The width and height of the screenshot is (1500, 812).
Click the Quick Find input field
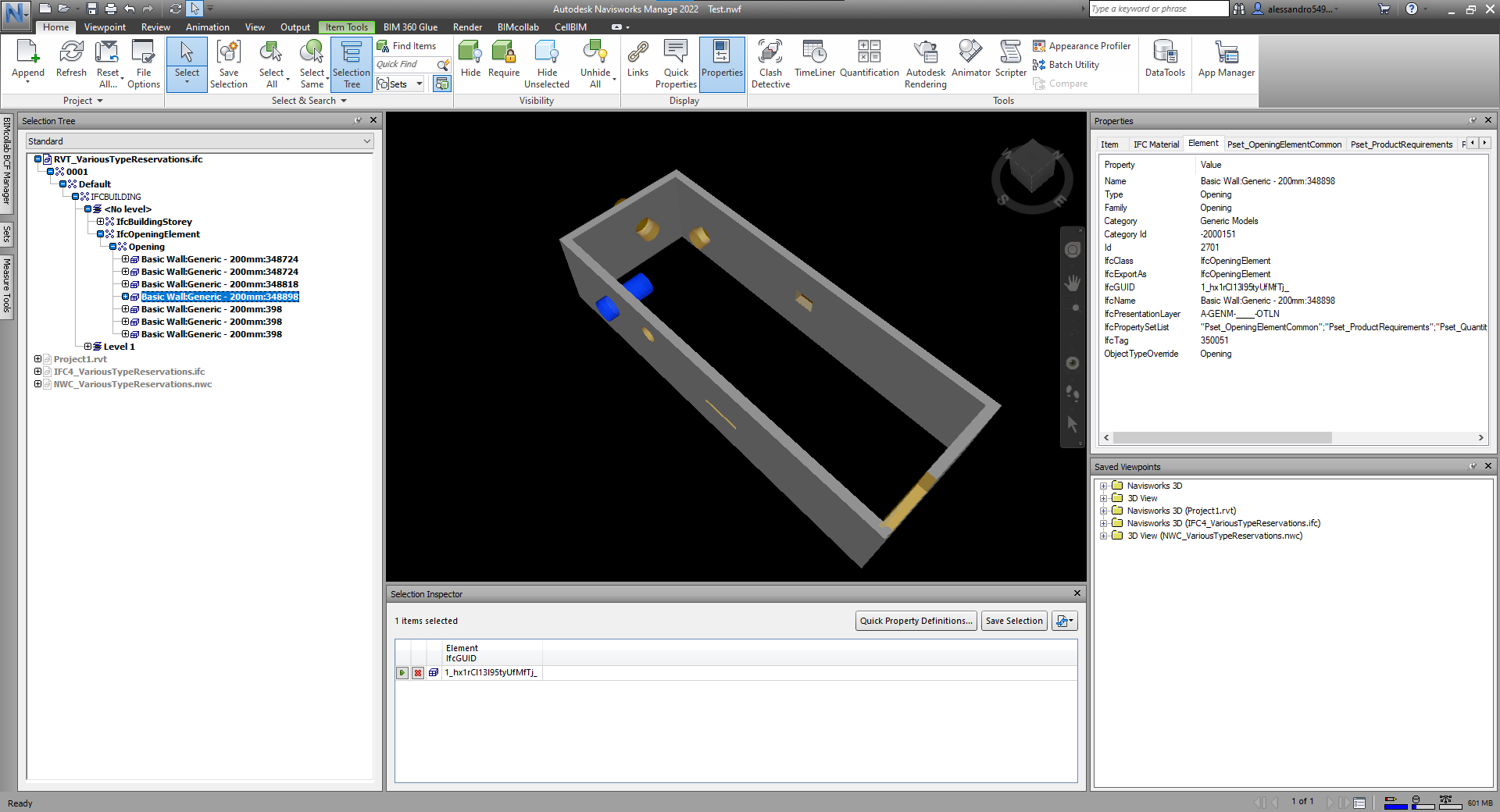click(x=405, y=64)
